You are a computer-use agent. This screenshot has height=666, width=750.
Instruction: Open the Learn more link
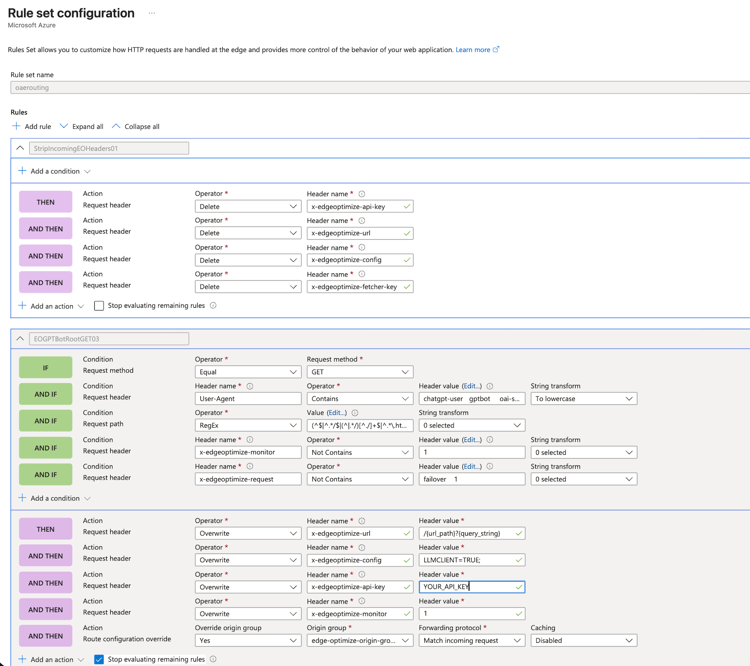point(477,50)
